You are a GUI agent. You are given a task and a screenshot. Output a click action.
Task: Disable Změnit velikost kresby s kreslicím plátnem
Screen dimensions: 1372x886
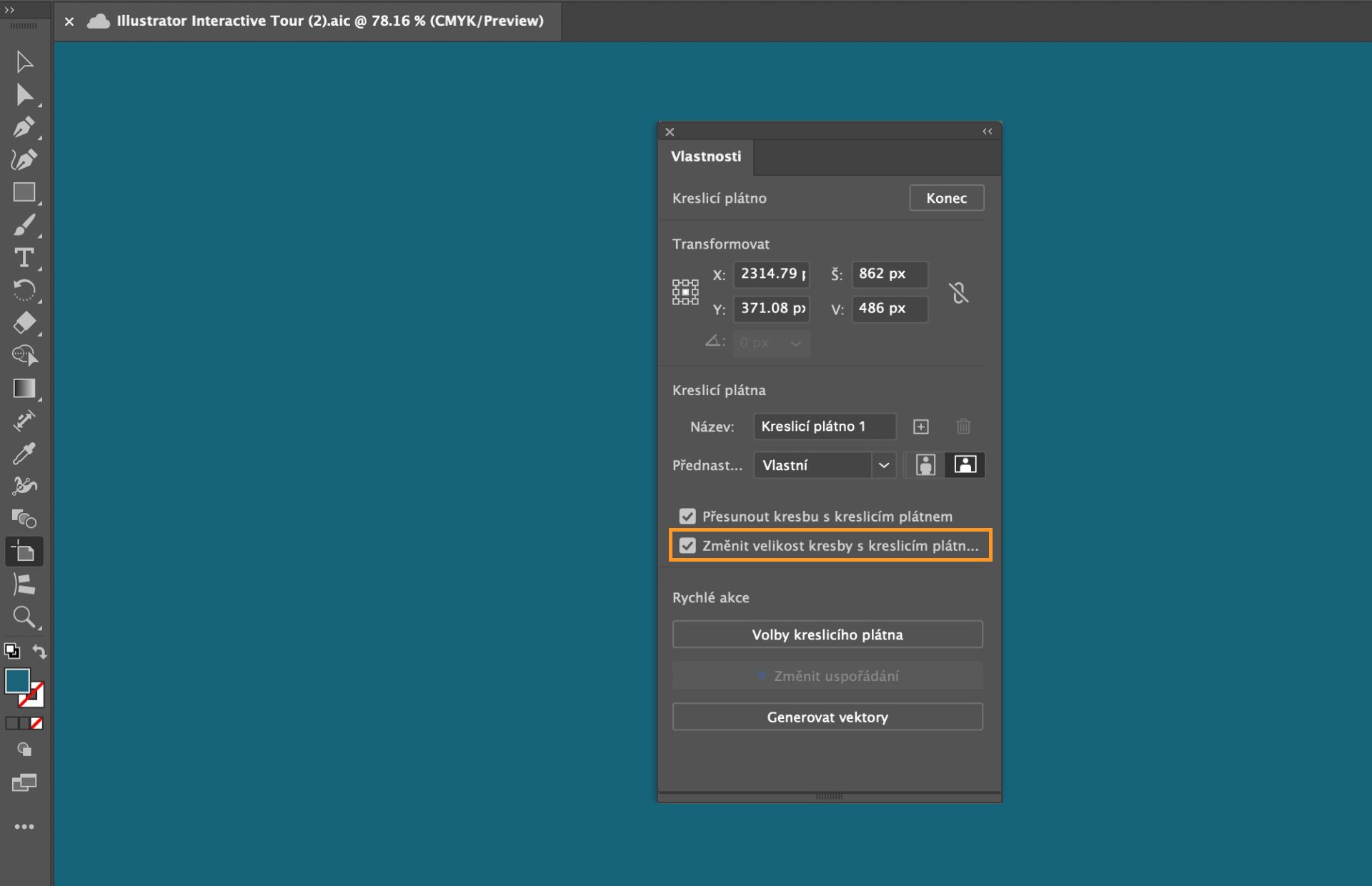click(688, 546)
